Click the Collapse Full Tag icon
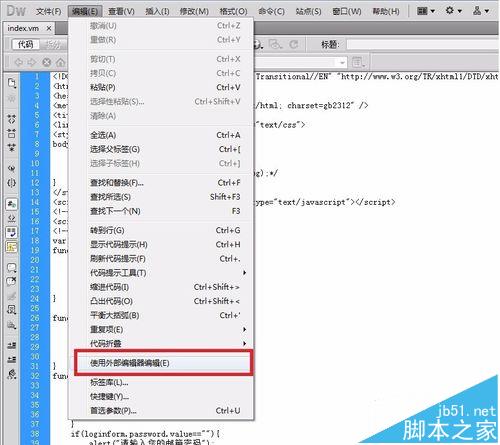Screen dimensions: 500x445 click(x=12, y=119)
